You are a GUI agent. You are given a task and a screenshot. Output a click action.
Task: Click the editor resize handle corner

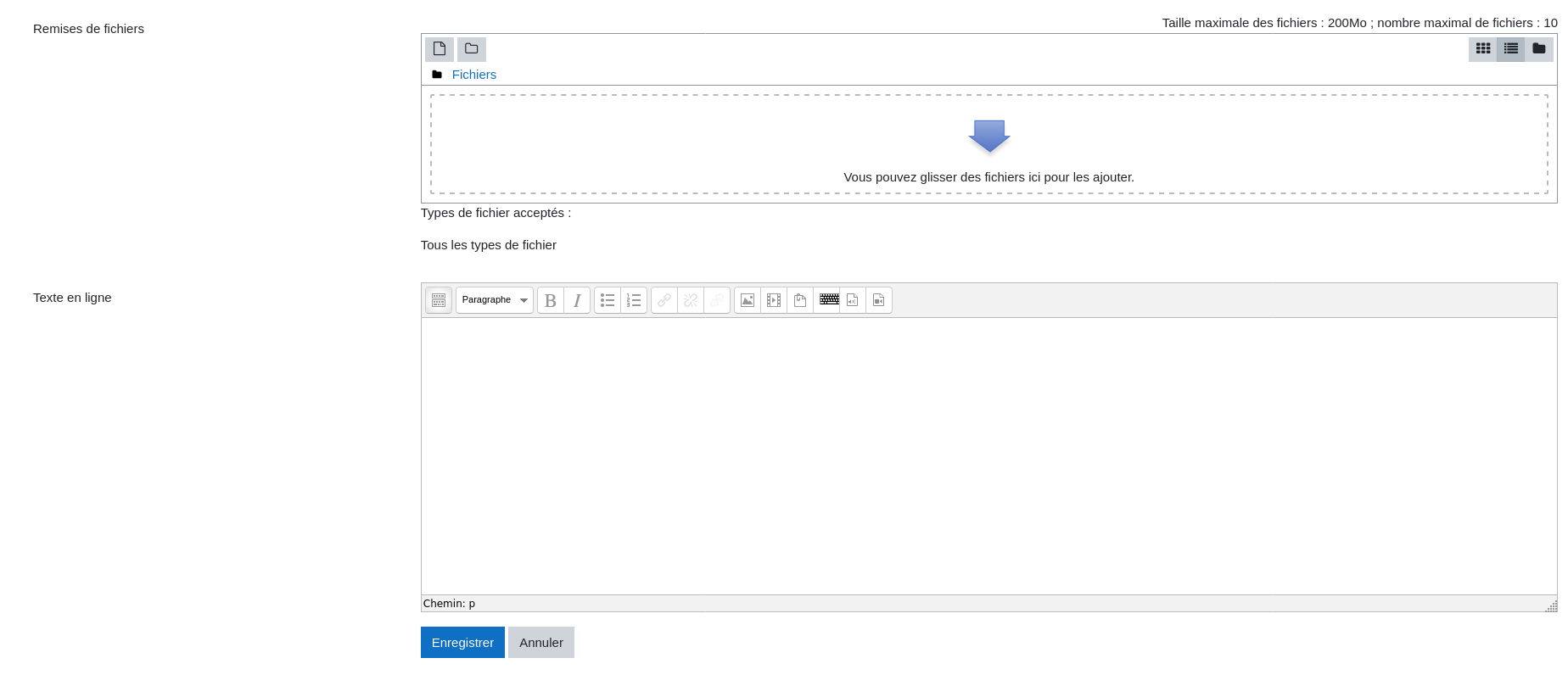pyautogui.click(x=1551, y=605)
